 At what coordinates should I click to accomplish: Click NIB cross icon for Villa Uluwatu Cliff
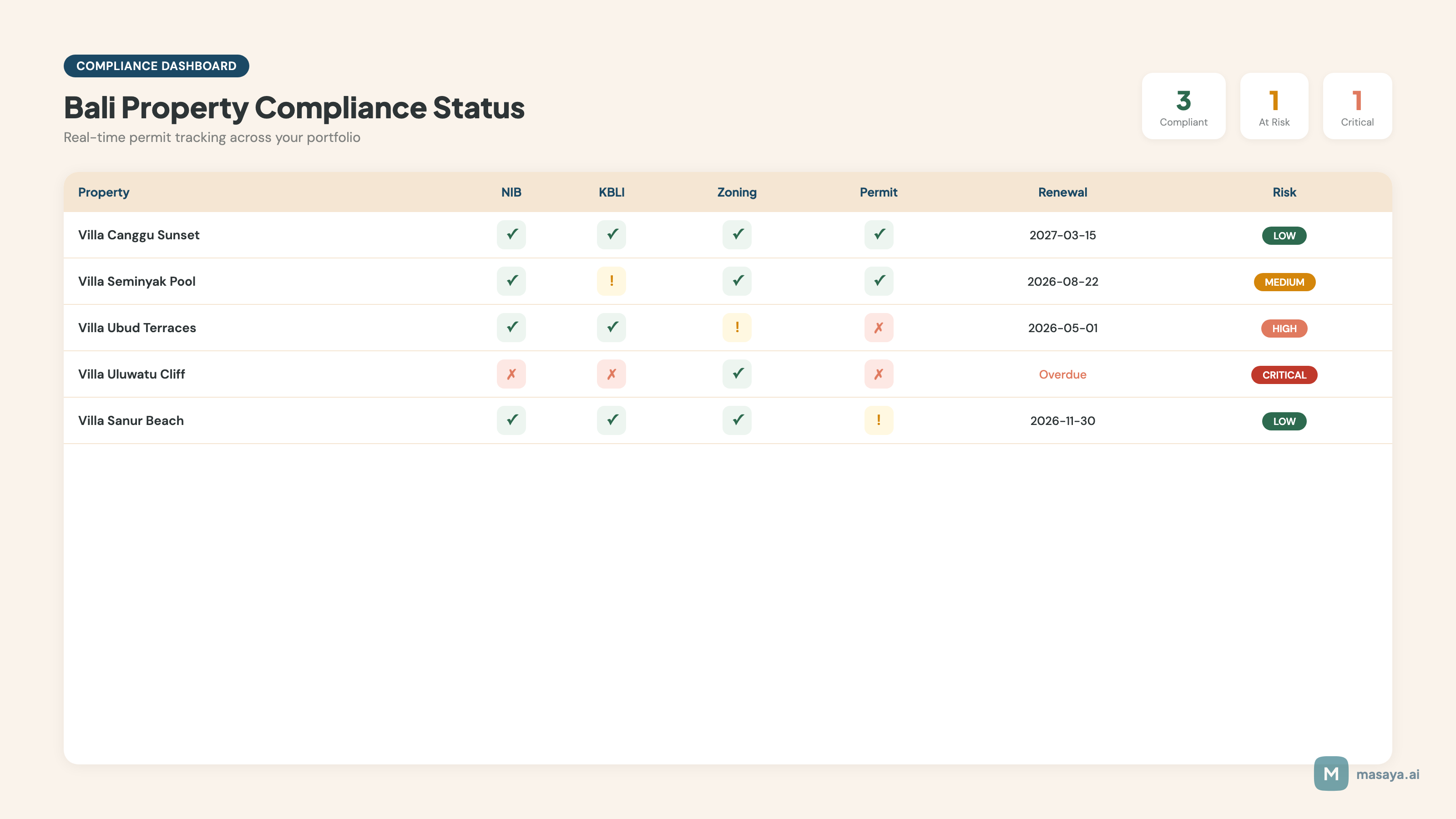click(x=511, y=374)
